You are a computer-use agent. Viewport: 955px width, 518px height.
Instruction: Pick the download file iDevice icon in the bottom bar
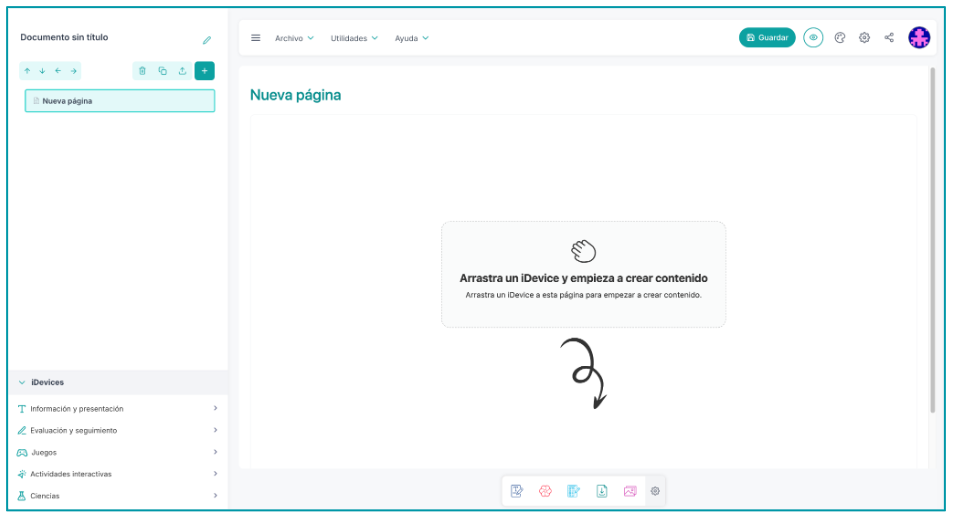[x=602, y=491]
